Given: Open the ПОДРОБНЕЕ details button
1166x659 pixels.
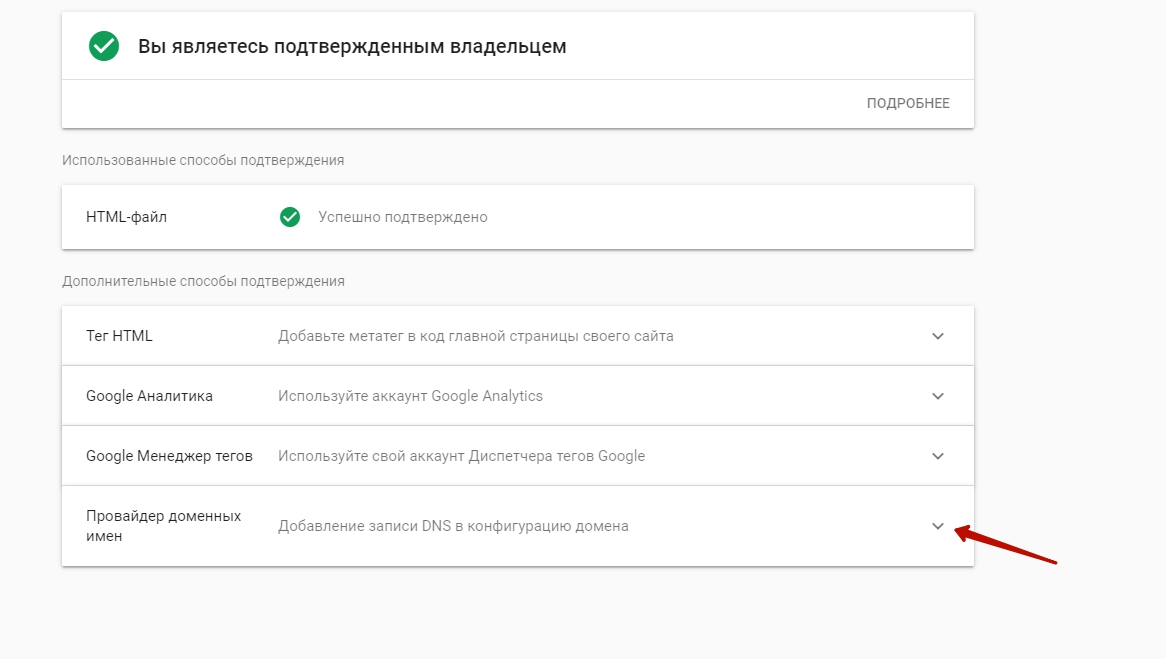Looking at the screenshot, I should point(908,104).
